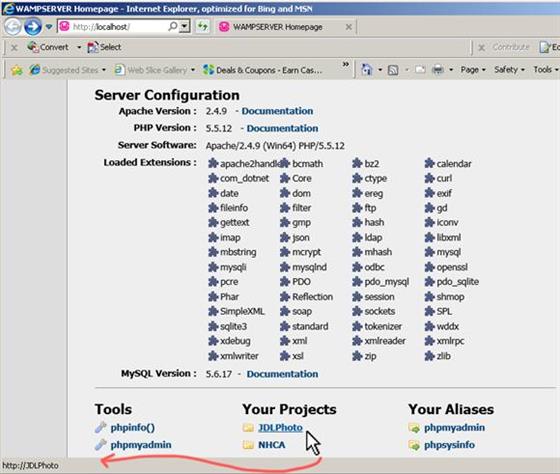Image resolution: width=560 pixels, height=474 pixels.
Task: Select the WAMPSERVER Homepage tab
Action: click(x=278, y=27)
